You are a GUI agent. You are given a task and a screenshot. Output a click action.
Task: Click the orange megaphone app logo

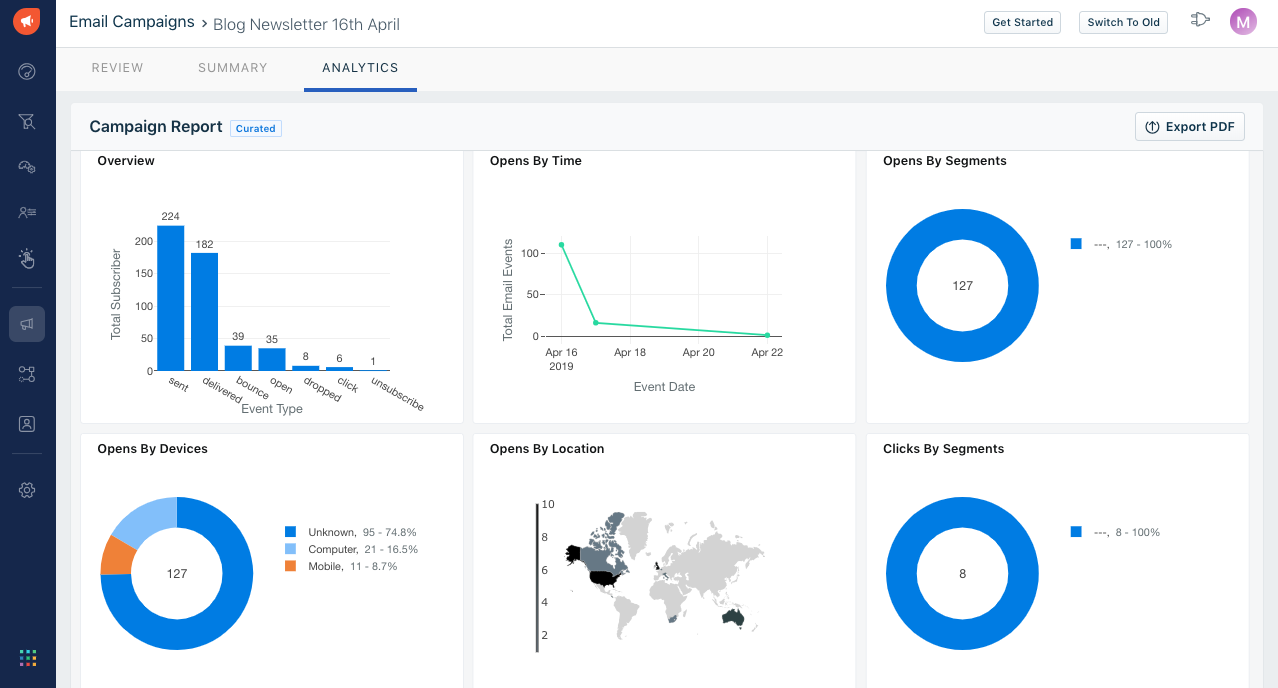[x=27, y=21]
